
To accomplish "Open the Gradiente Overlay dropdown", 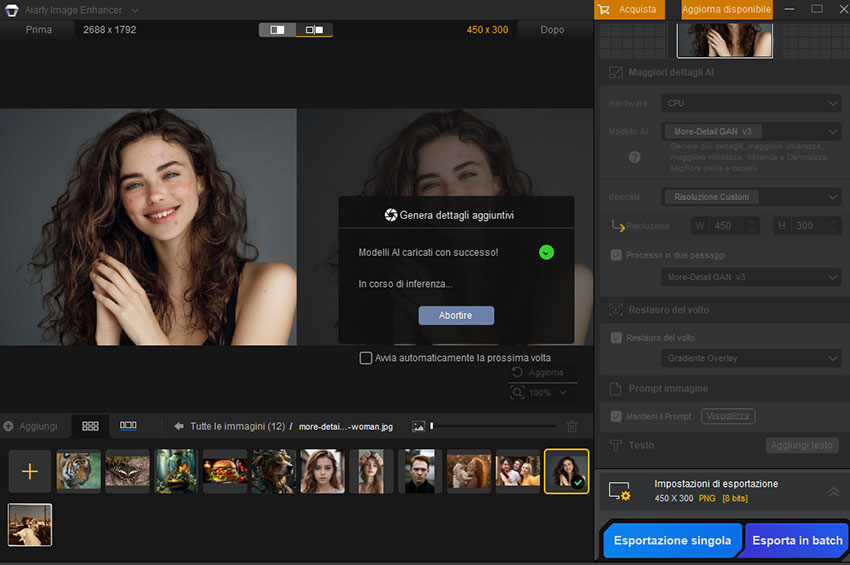I will [751, 358].
